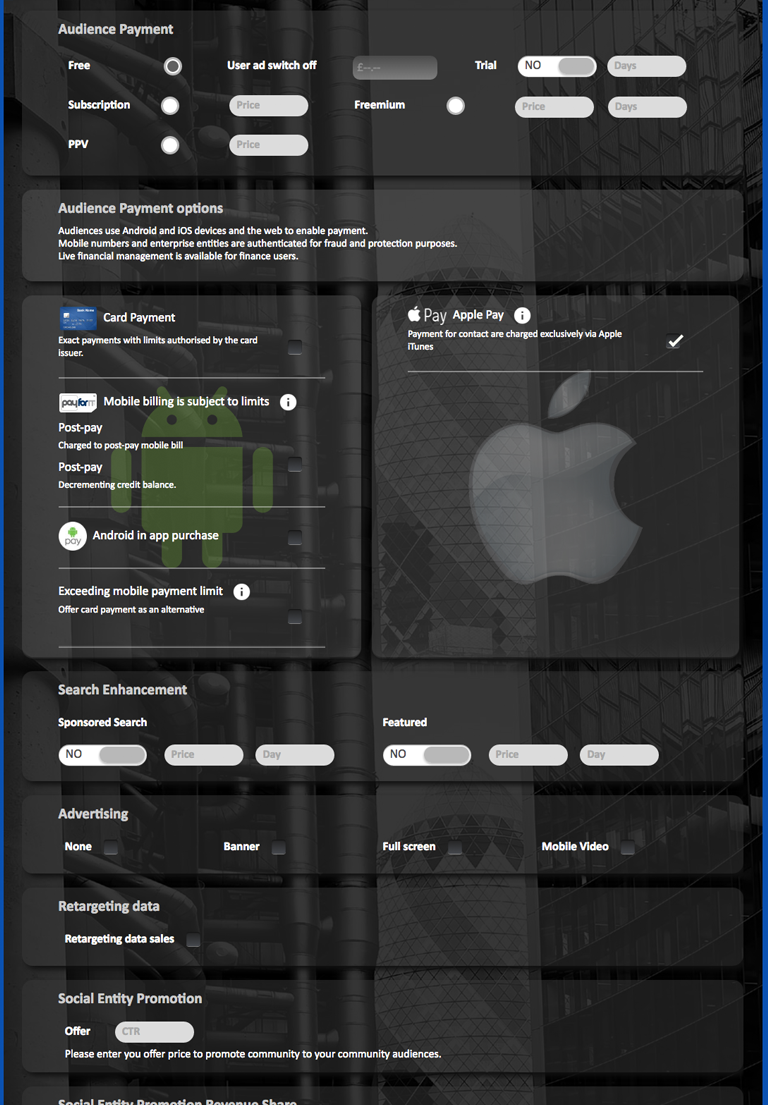Click the Retargeting data heading

(x=109, y=906)
